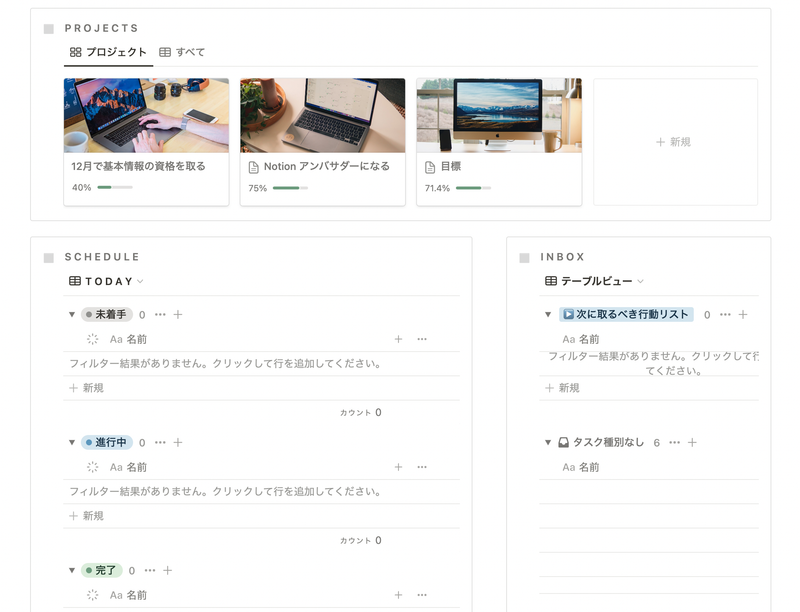Click the + icon right of 次に取るべき行動リスト
800x612 pixels.
click(x=742, y=313)
